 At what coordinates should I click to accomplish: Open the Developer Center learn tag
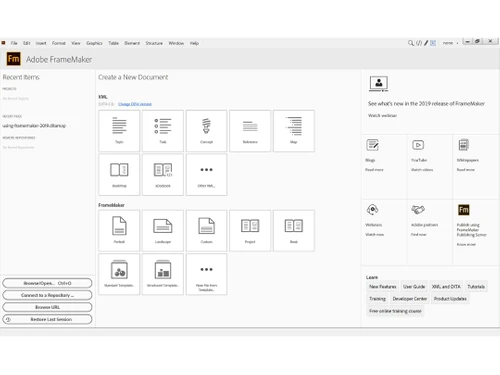410,299
